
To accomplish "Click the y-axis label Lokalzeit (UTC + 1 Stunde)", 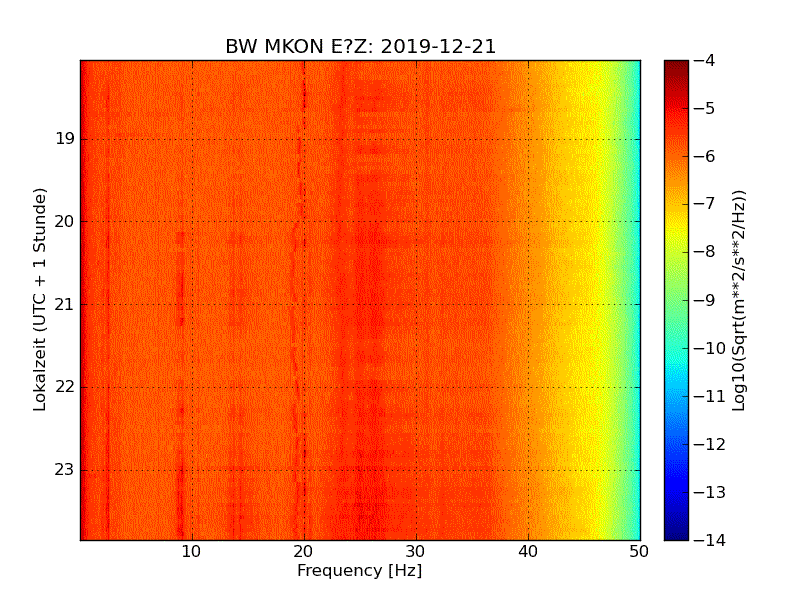I will pos(40,300).
